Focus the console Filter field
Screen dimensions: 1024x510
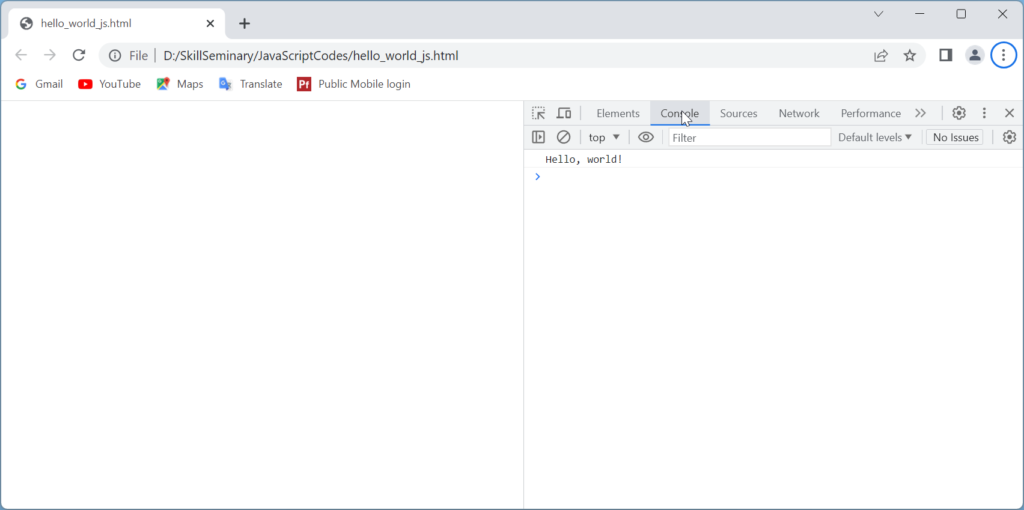coord(750,137)
